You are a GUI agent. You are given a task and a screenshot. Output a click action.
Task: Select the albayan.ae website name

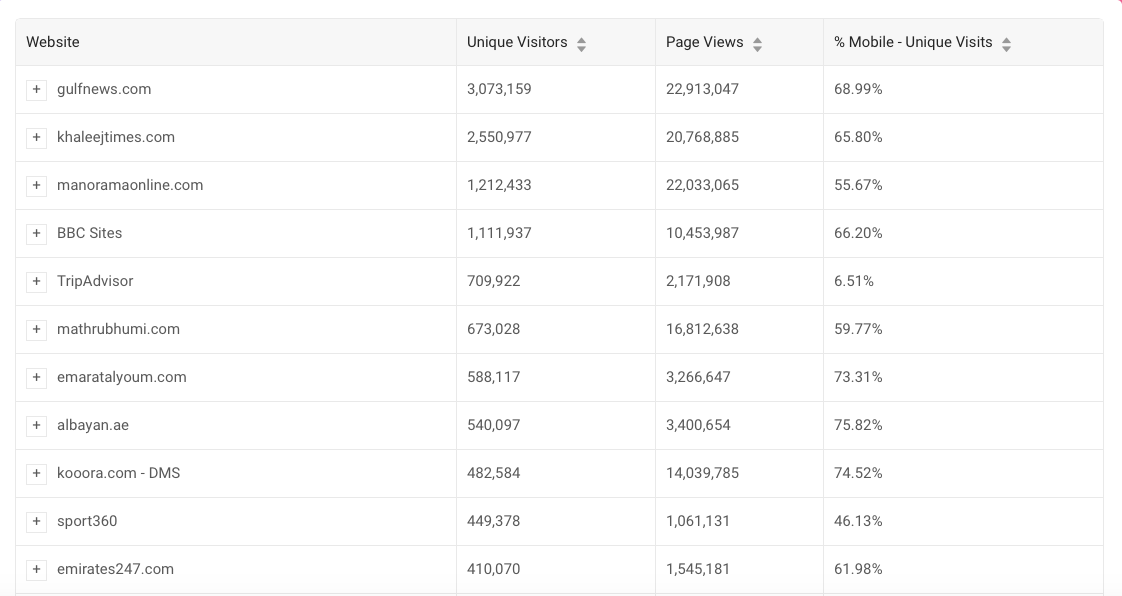click(93, 425)
